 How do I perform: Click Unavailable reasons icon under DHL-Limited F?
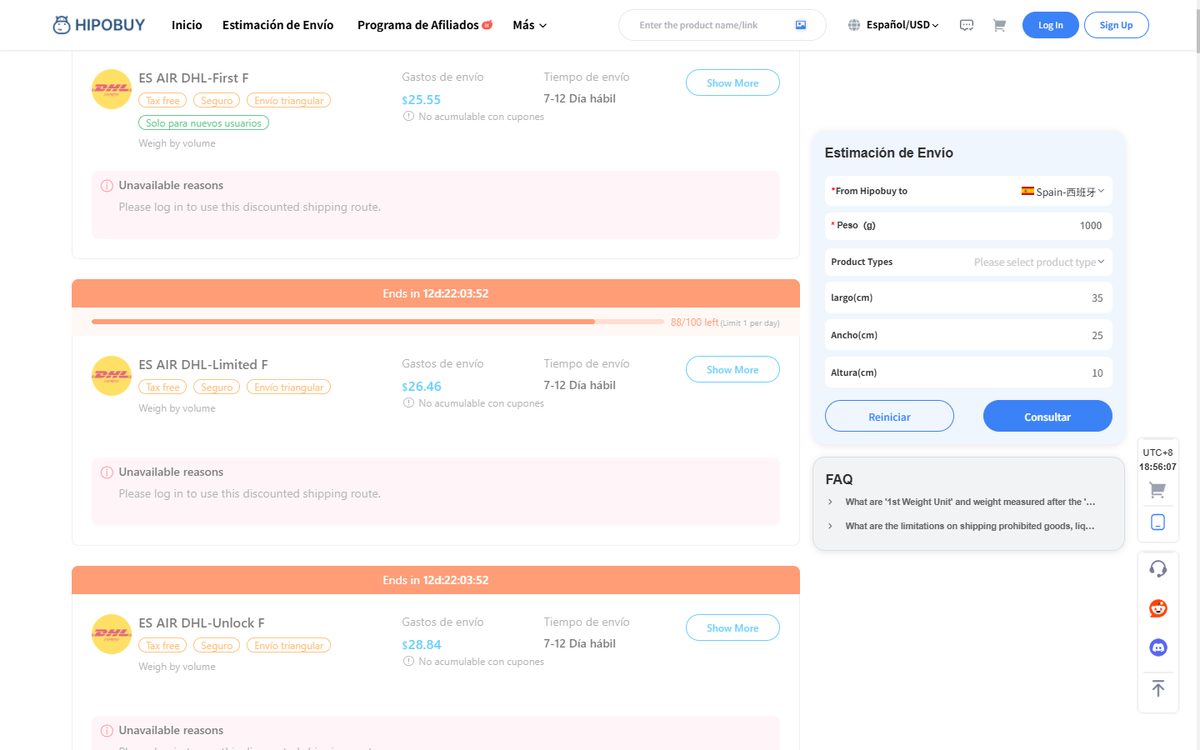point(107,472)
